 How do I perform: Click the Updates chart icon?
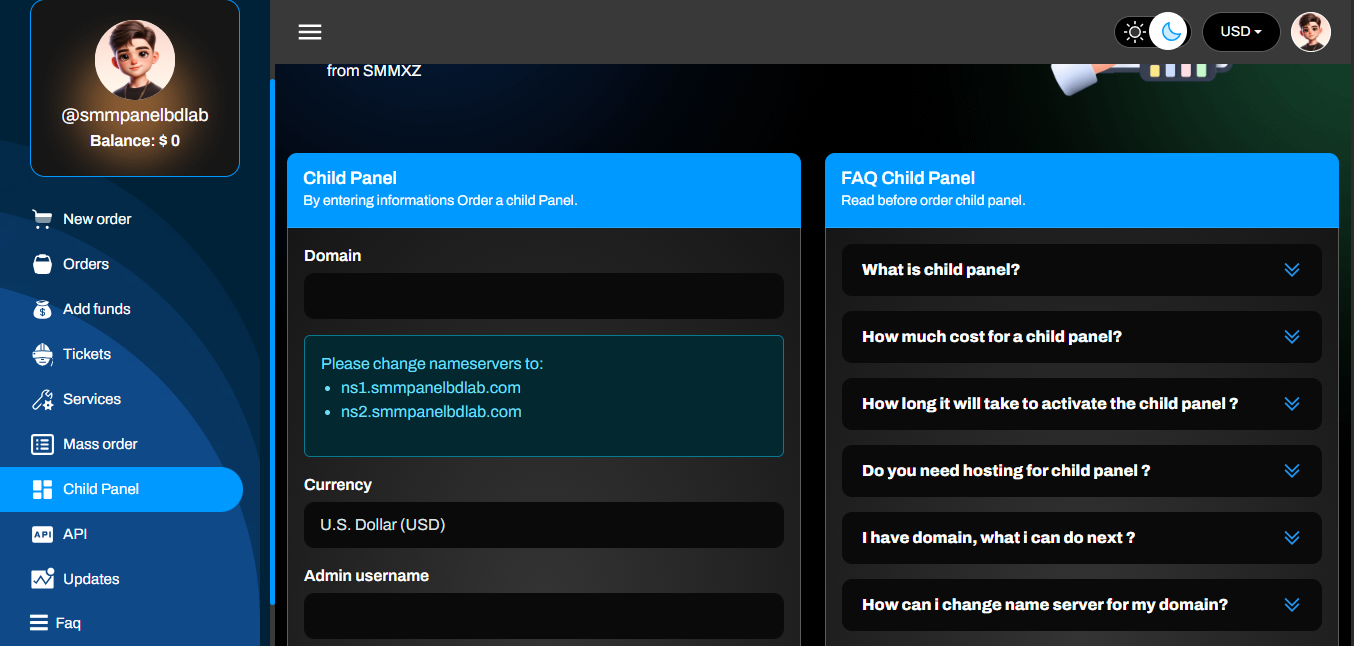click(42, 579)
